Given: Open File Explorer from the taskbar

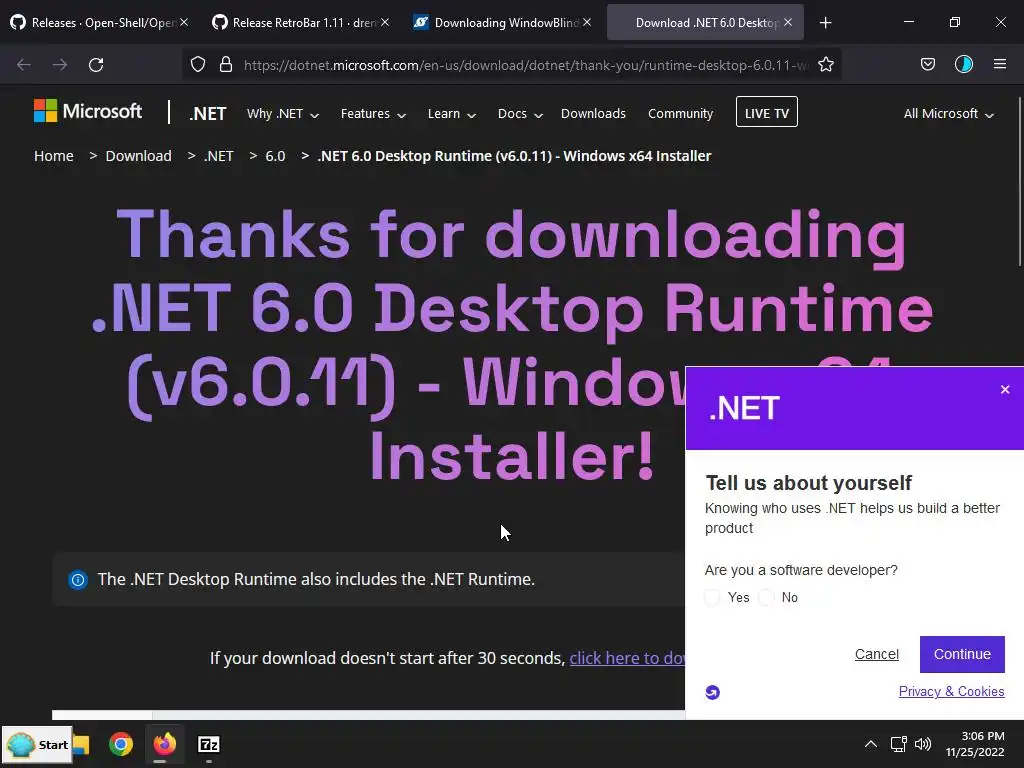Looking at the screenshot, I should (81, 744).
